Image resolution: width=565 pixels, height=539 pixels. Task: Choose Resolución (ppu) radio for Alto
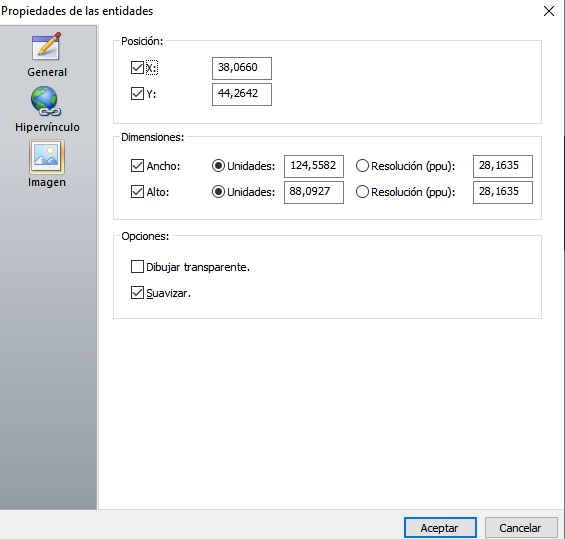(362, 192)
